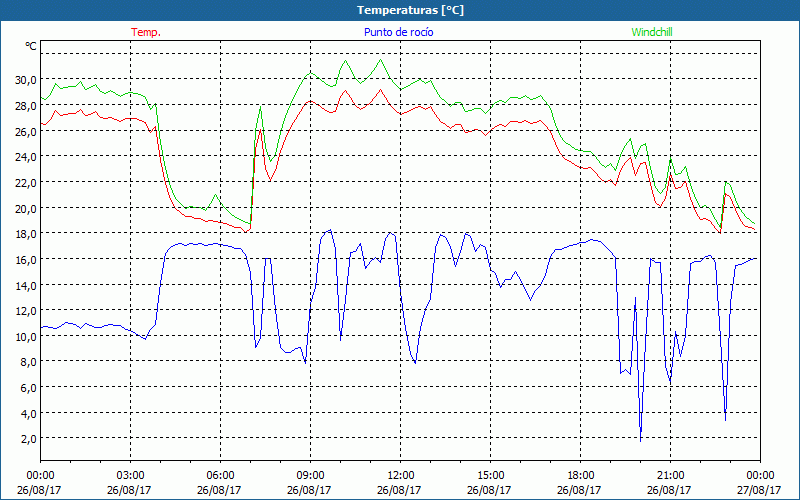
Task: Click the 15:00 time axis label
Action: click(490, 476)
